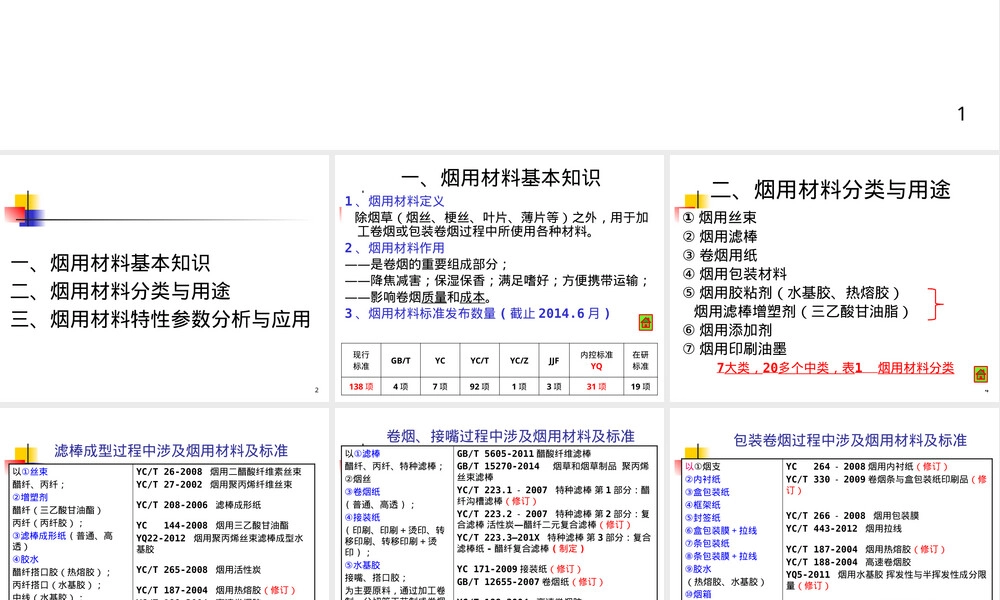Open the slide 卷烟、接嘴过程中涉及烟用材料及标准
This screenshot has height=600, width=1000.
499,504
